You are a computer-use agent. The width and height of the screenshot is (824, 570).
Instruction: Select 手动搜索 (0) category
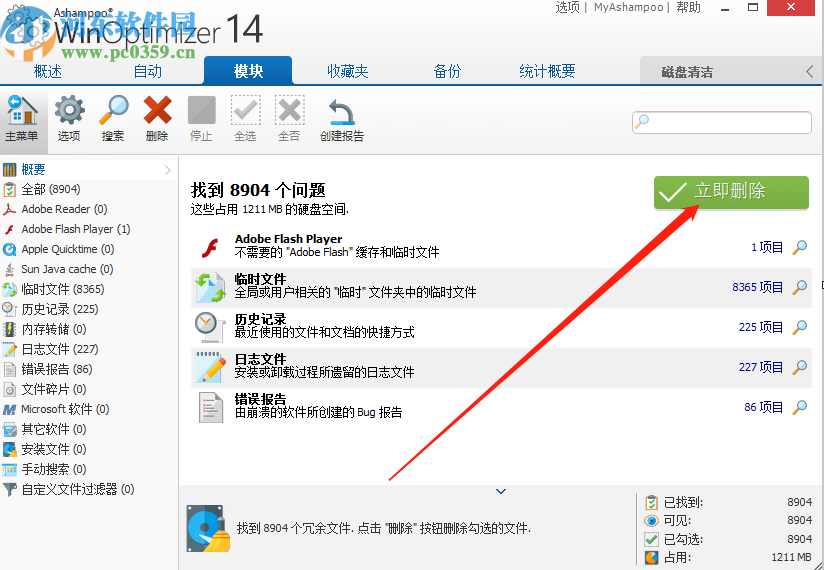click(87, 469)
